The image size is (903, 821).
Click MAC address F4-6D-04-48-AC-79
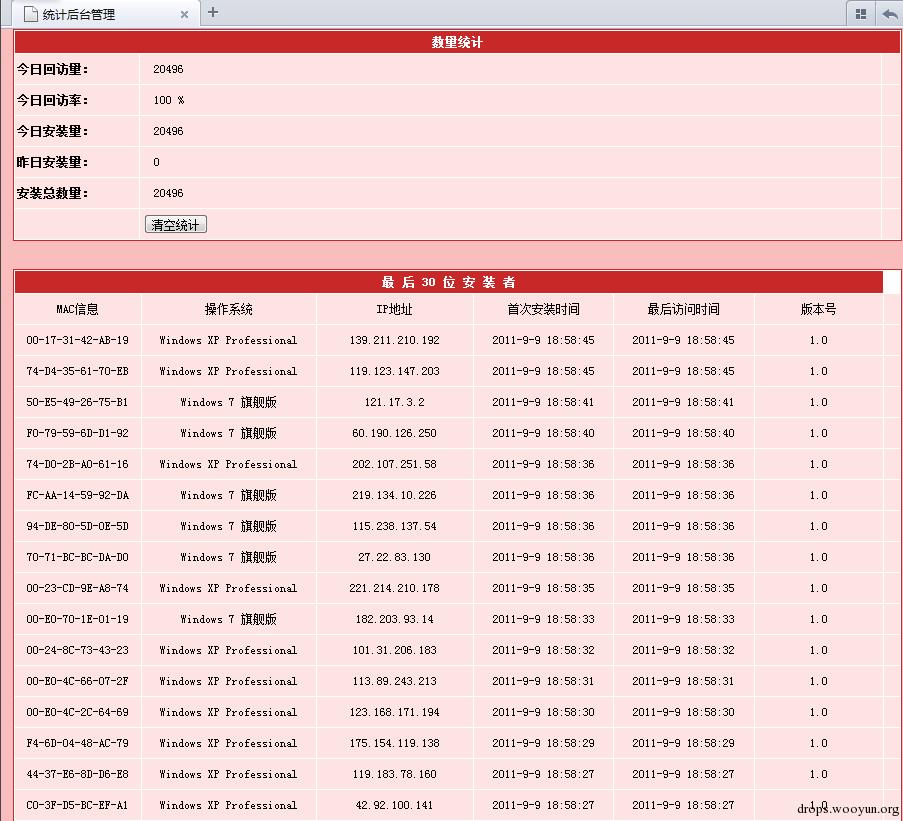click(x=77, y=743)
